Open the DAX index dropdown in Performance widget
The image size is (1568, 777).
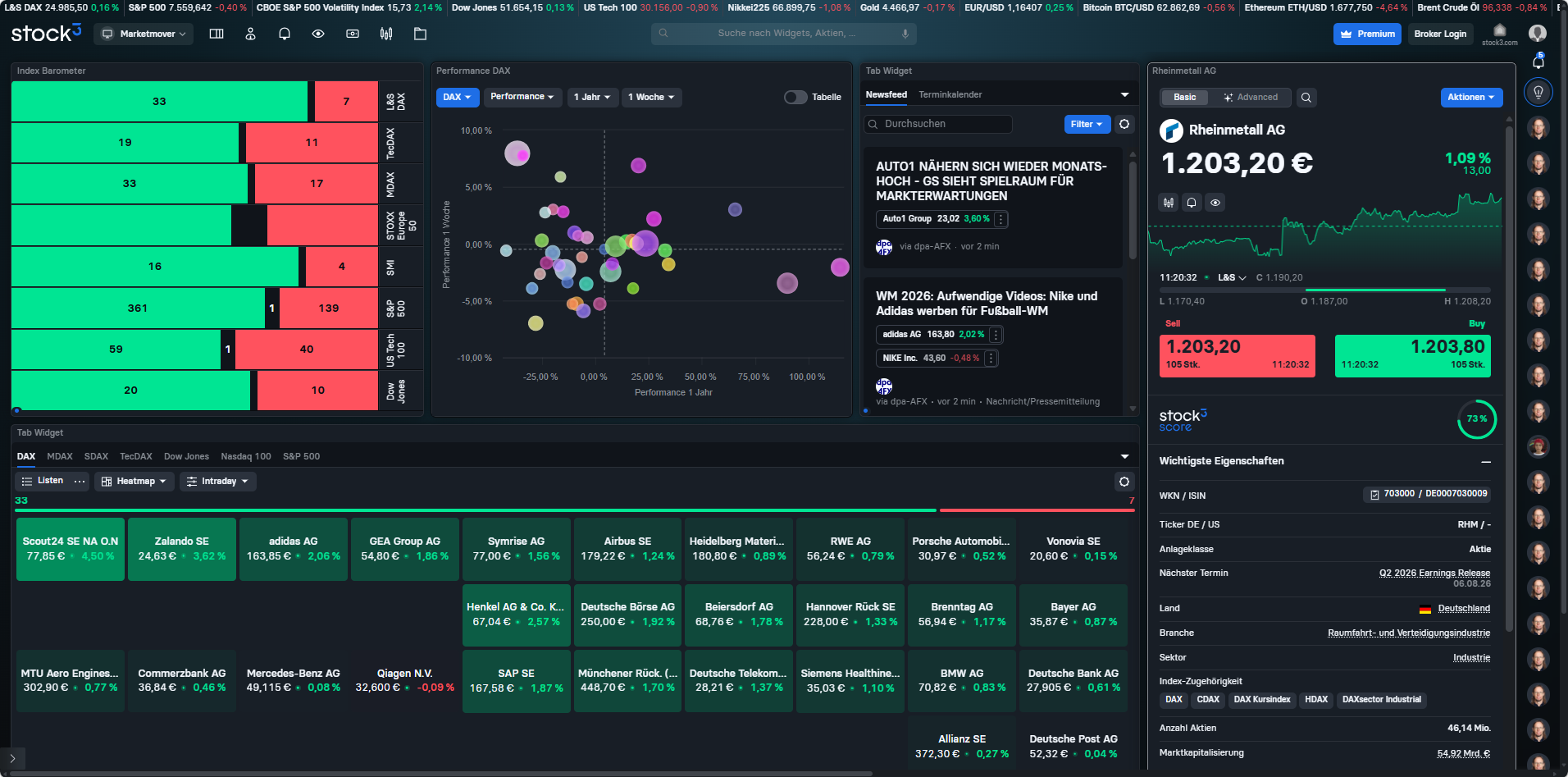(458, 97)
